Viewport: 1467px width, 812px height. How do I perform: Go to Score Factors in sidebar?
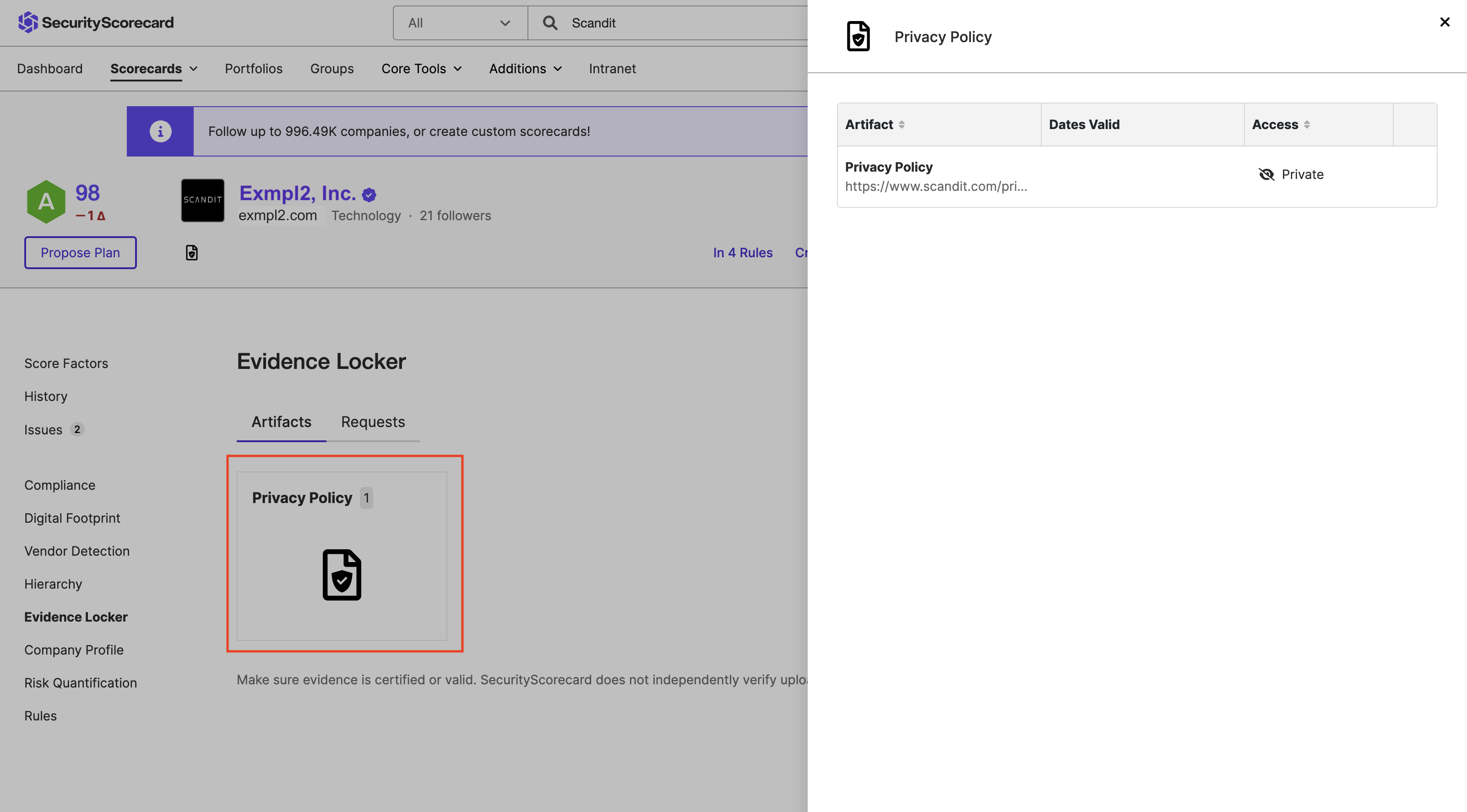point(66,363)
